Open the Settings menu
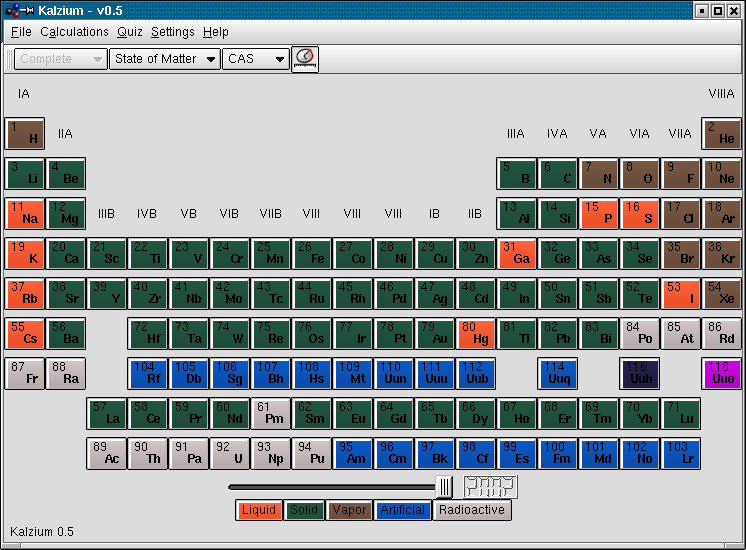The width and height of the screenshot is (746, 550). (x=172, y=32)
